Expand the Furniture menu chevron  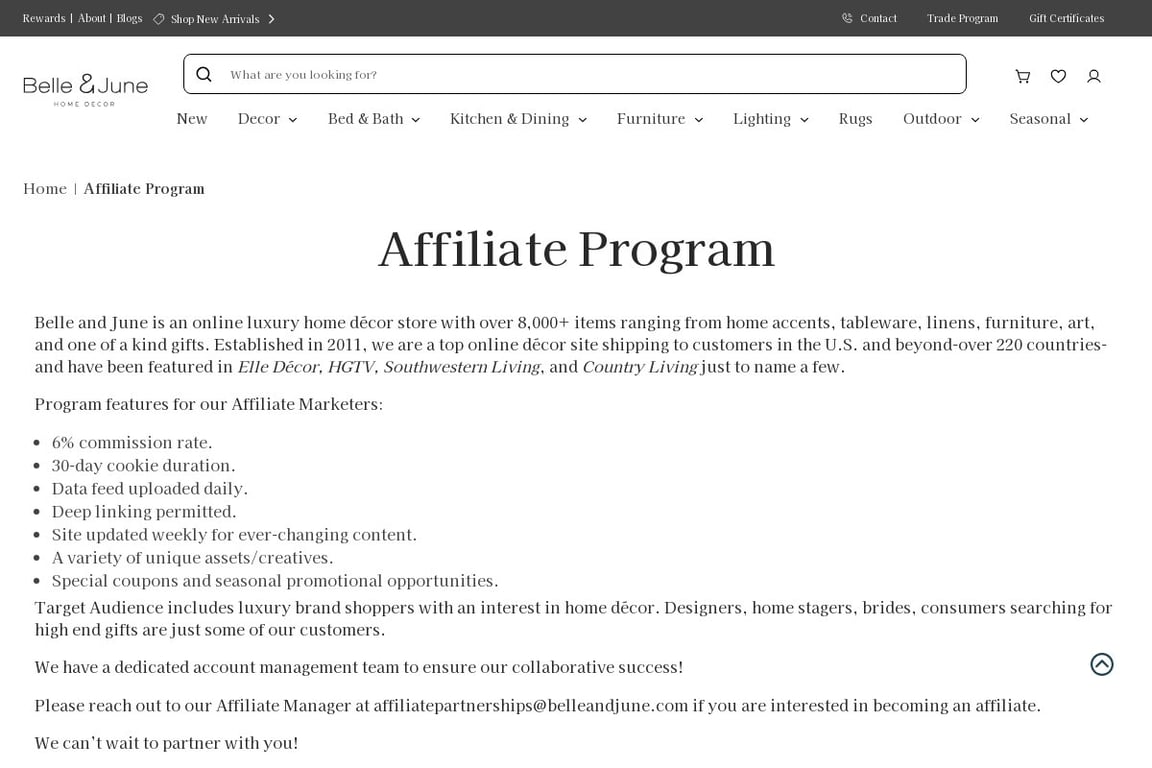click(698, 120)
